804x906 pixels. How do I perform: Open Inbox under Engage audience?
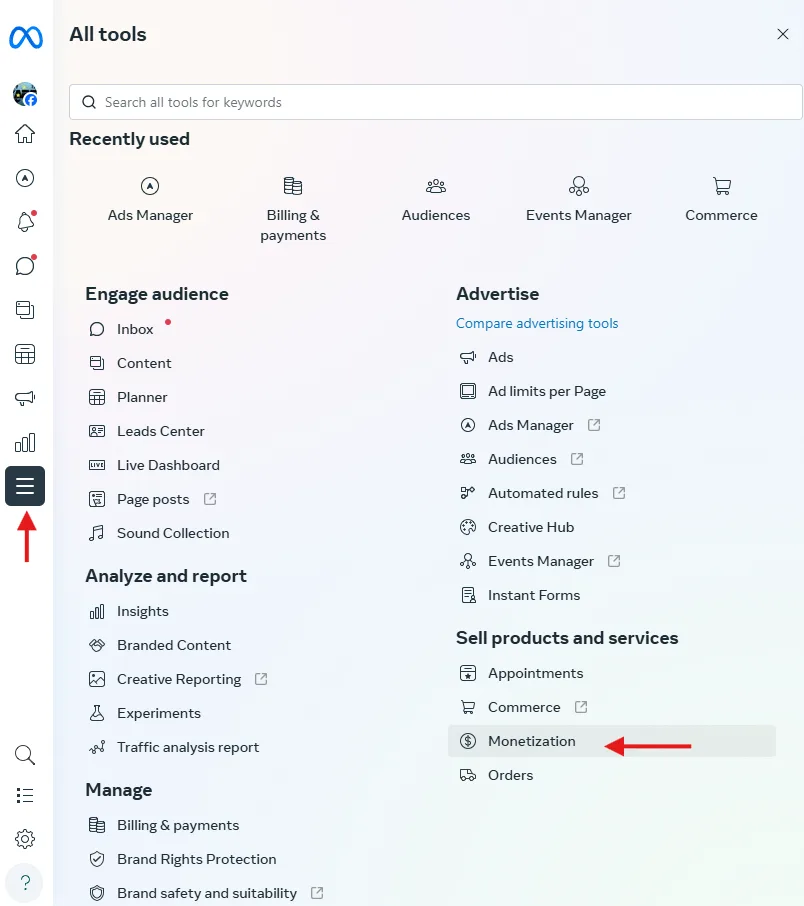click(x=135, y=329)
